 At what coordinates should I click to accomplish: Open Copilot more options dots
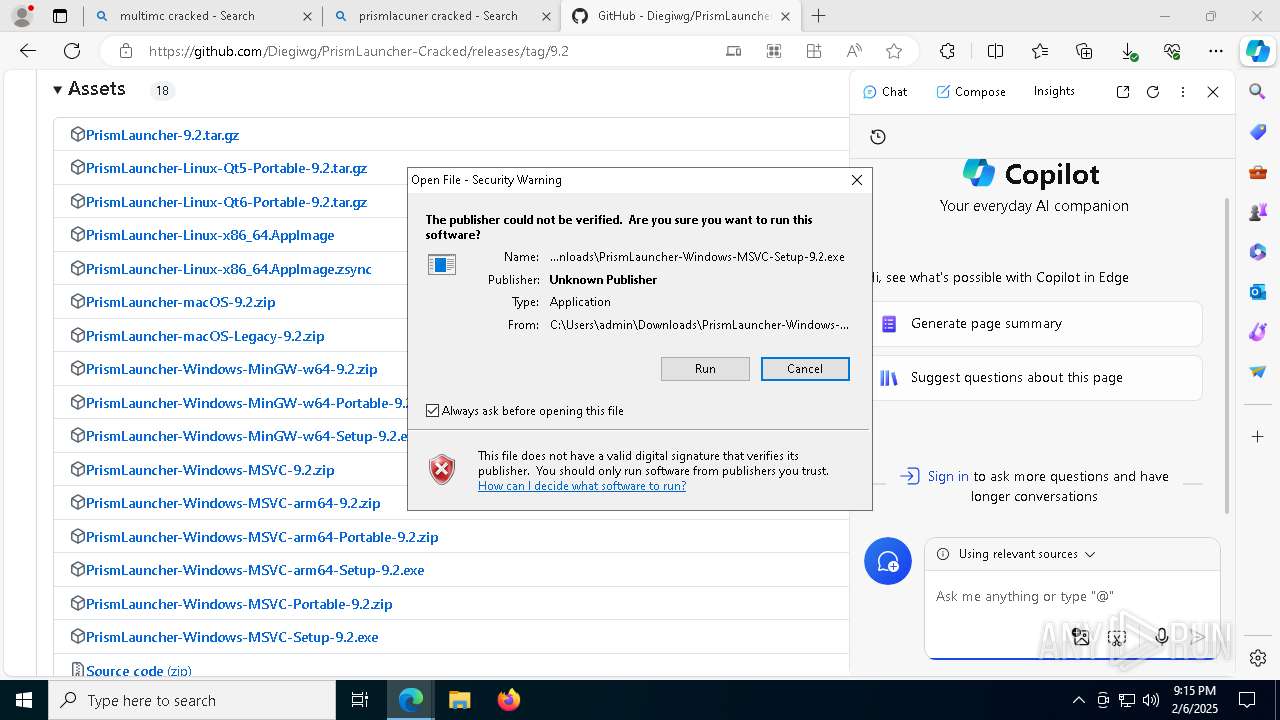[1183, 92]
